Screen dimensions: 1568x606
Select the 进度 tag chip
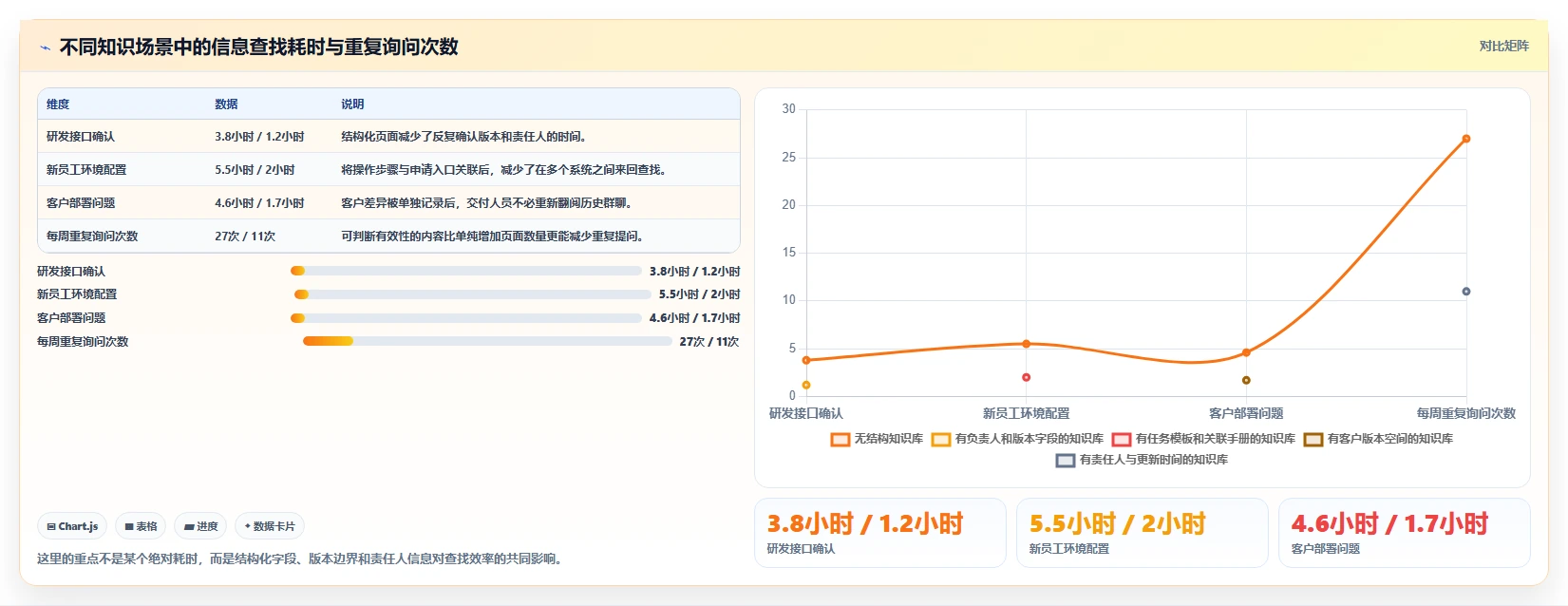tap(200, 526)
